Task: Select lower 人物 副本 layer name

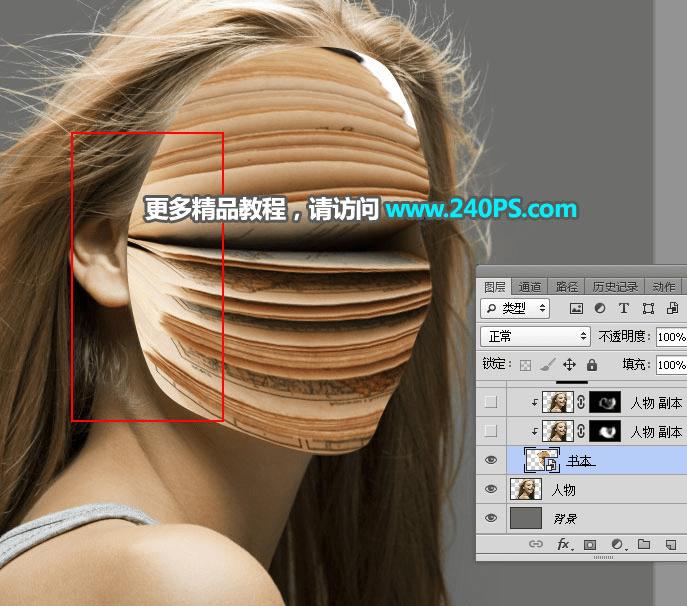Action: pos(656,432)
